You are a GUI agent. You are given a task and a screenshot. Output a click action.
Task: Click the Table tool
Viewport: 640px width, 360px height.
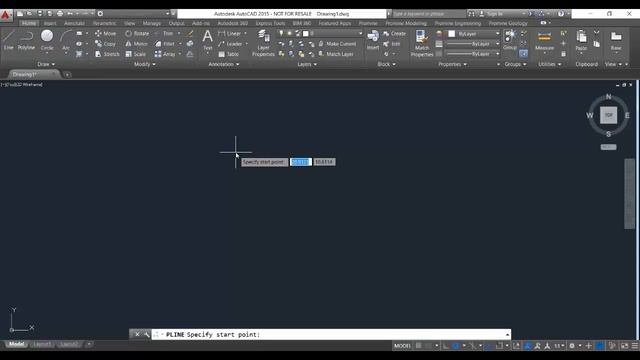point(229,54)
